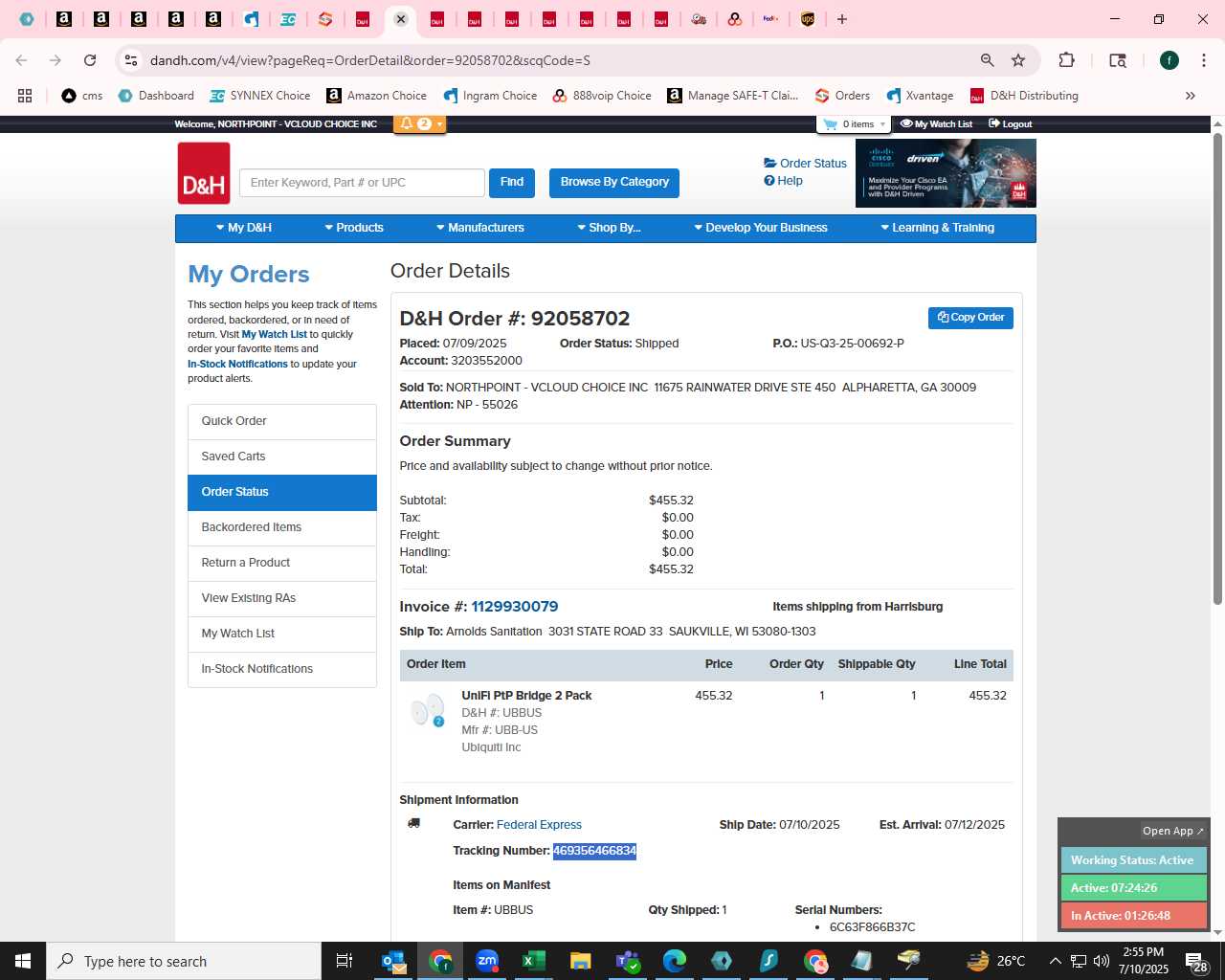
Task: Click the UniFi PtP Bridge product thumbnail
Action: click(427, 712)
